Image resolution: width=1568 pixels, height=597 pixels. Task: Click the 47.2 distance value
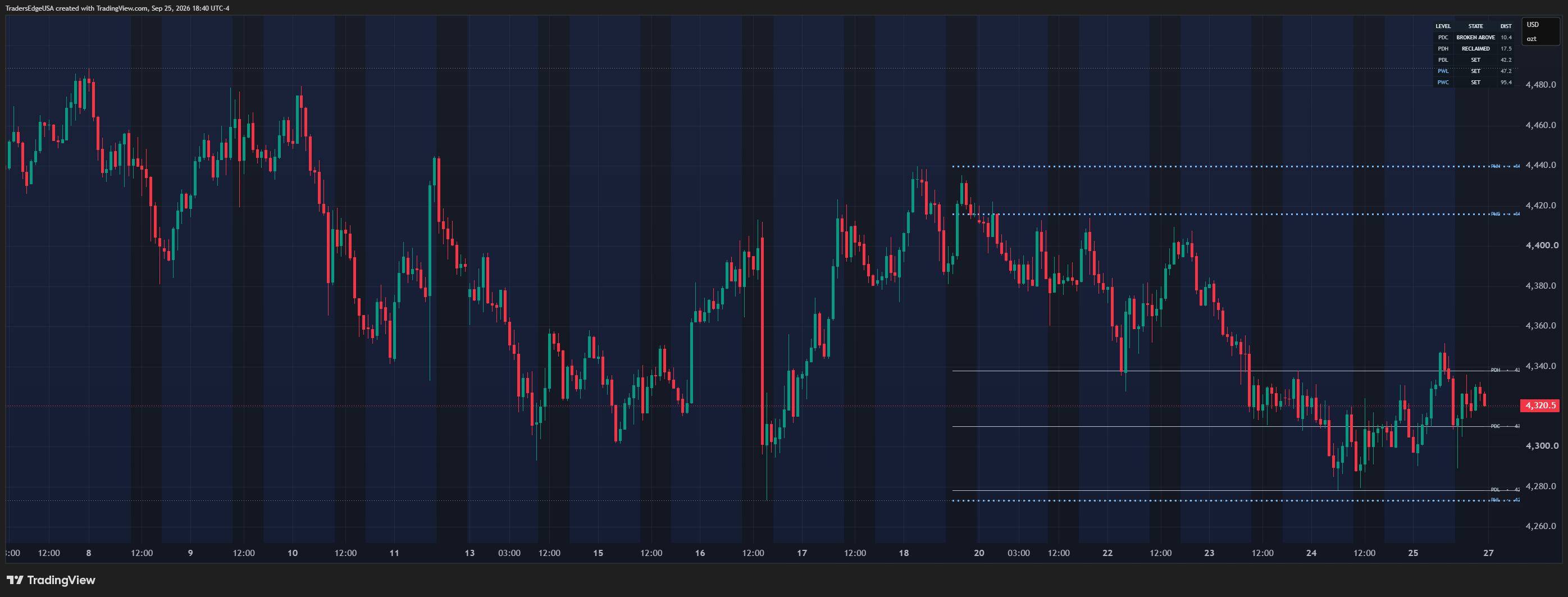[1506, 71]
